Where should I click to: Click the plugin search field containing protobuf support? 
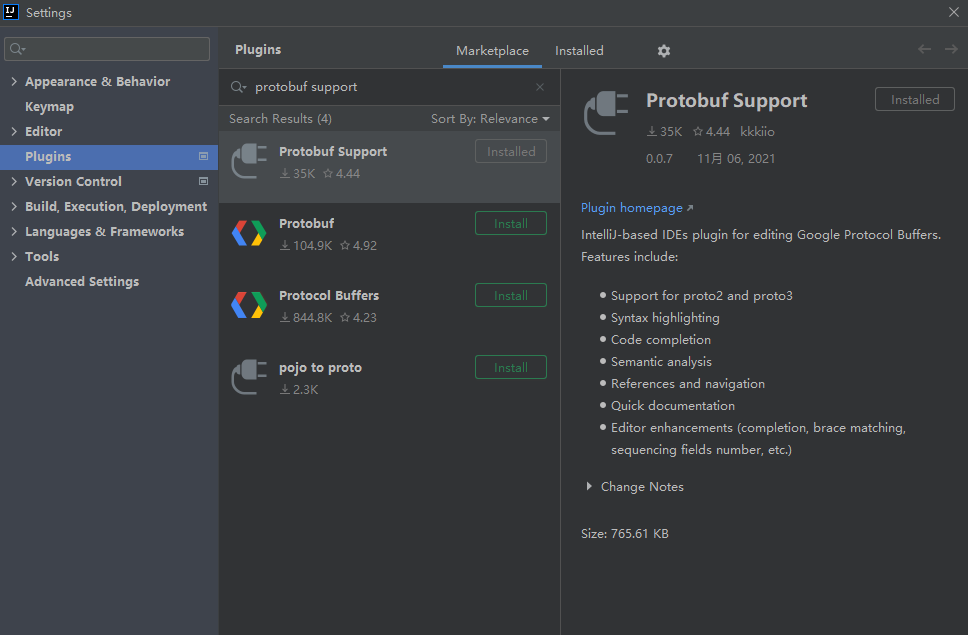pyautogui.click(x=389, y=87)
